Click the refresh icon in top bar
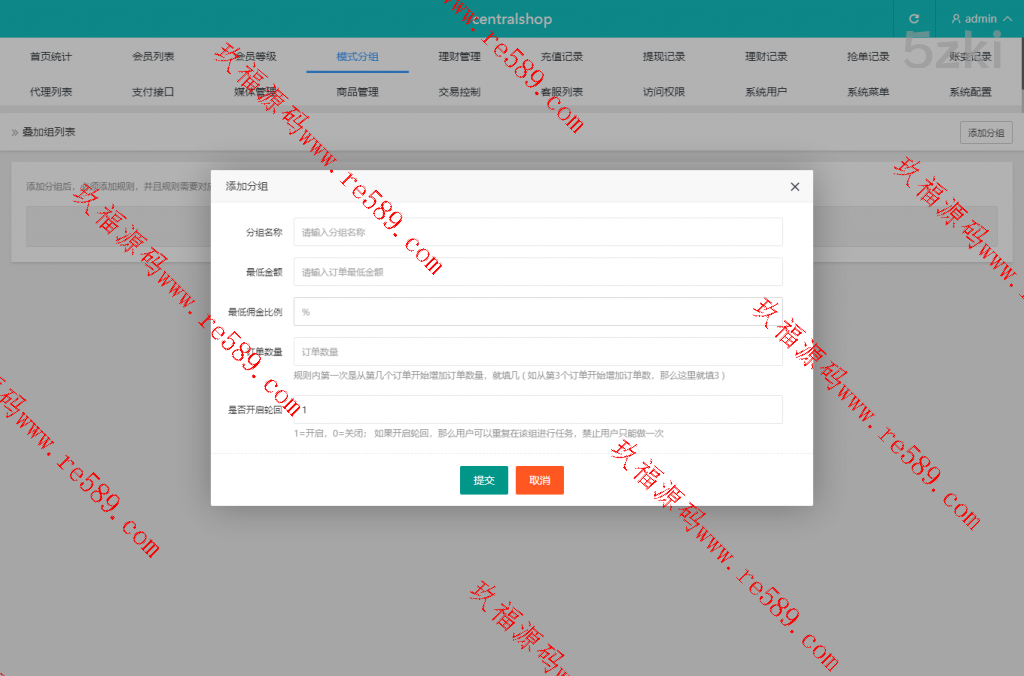 pos(913,19)
